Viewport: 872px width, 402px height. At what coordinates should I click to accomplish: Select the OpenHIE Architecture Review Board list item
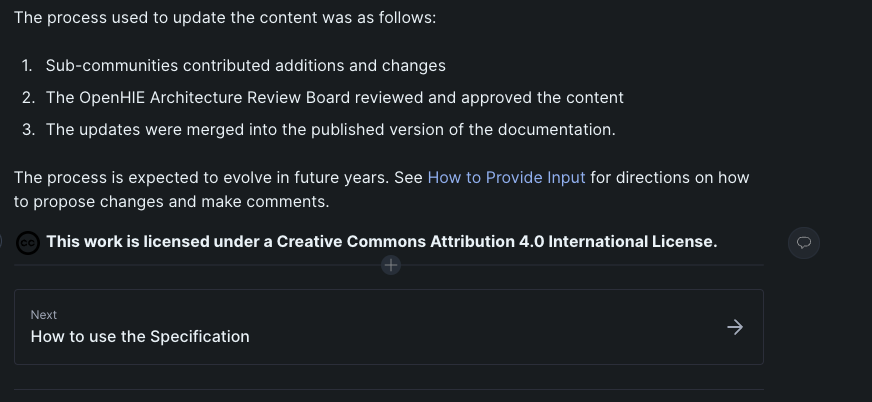tap(335, 98)
